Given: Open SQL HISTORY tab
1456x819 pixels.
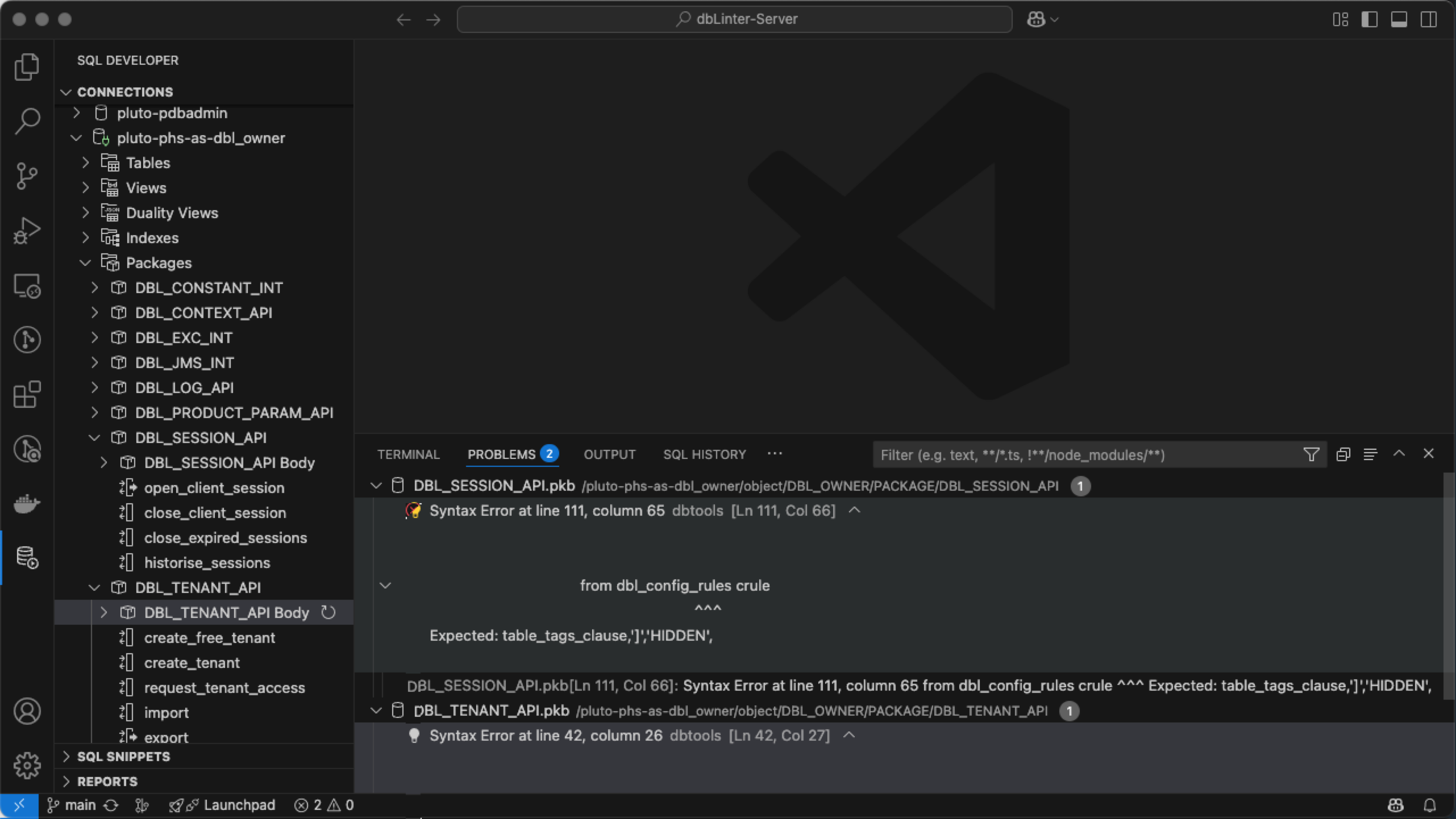Looking at the screenshot, I should coord(704,454).
